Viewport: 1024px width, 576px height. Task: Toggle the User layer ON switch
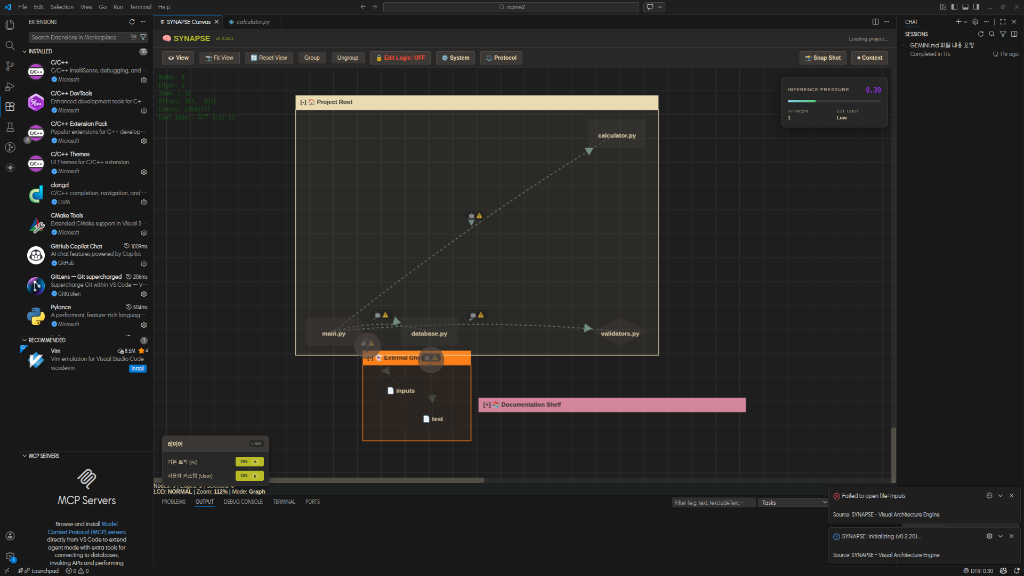click(249, 476)
